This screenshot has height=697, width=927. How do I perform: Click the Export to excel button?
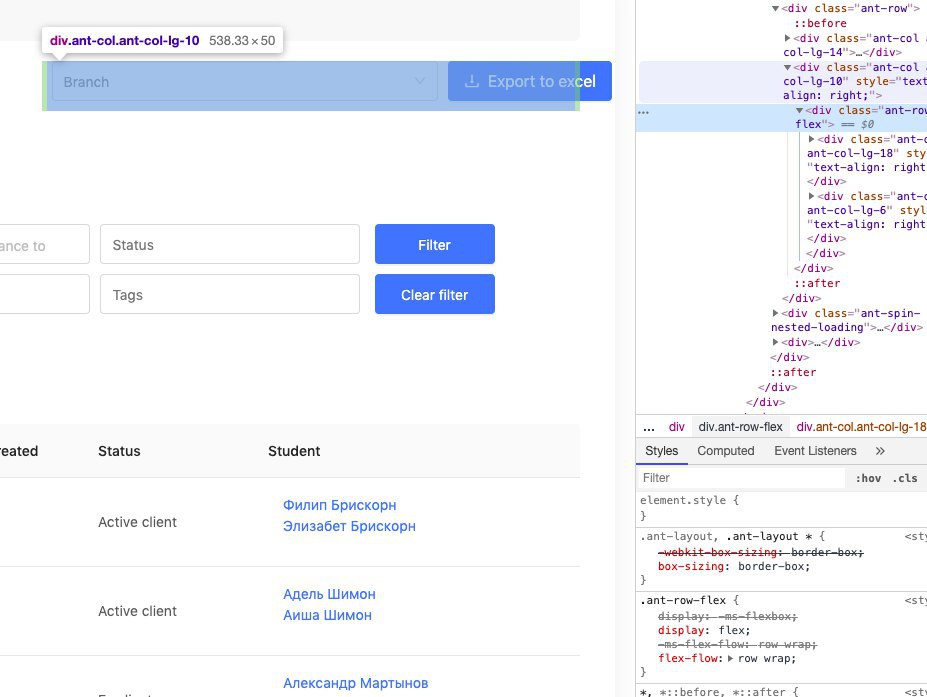pos(530,82)
